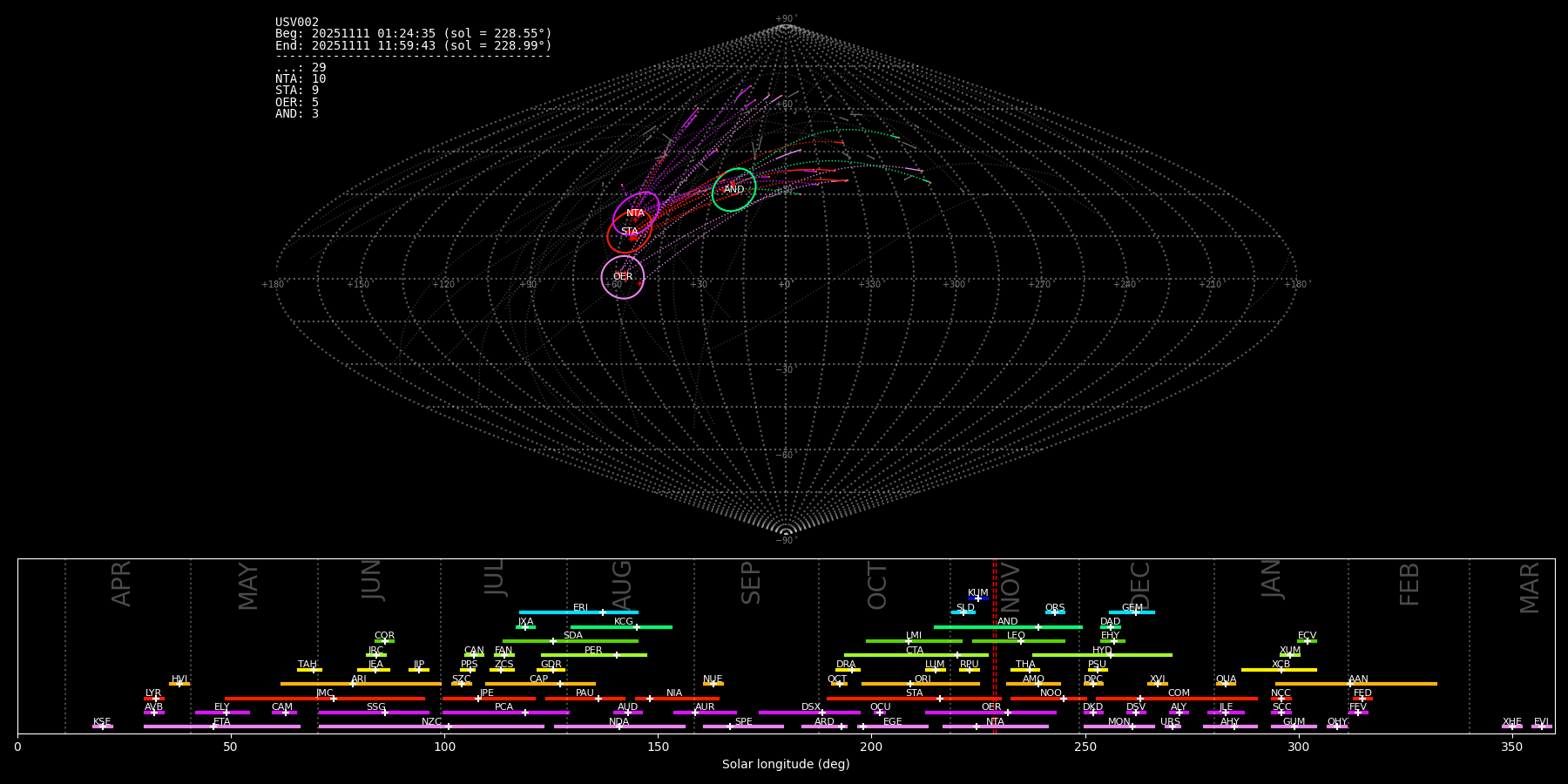Screen dimensions: 1568x784
Task: Select the GEM shower bar in timeline
Action: 1132,612
